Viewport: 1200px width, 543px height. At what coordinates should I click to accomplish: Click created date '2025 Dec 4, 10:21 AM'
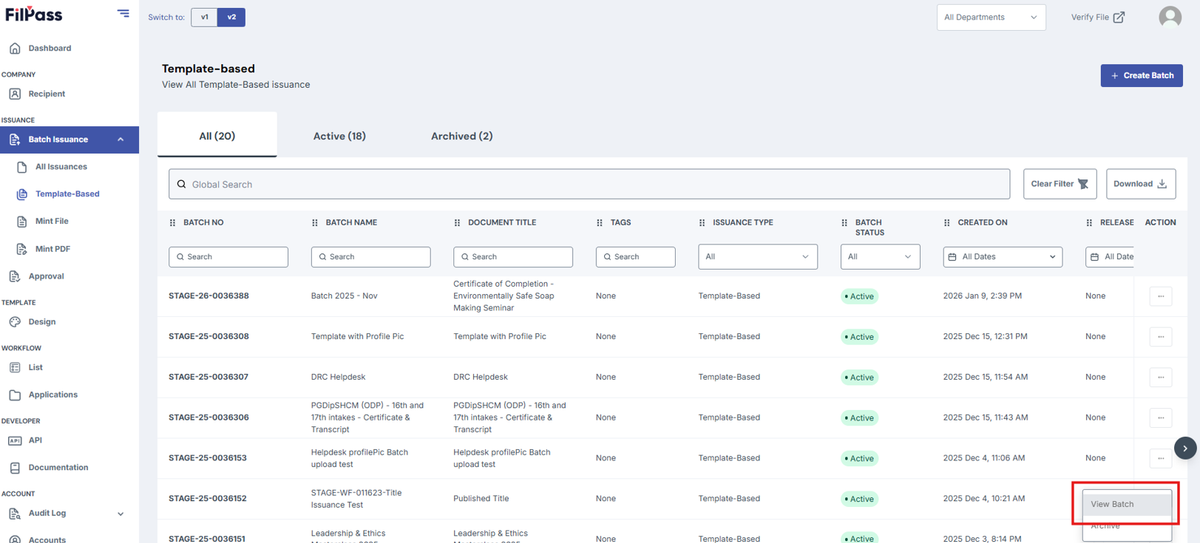click(984, 499)
